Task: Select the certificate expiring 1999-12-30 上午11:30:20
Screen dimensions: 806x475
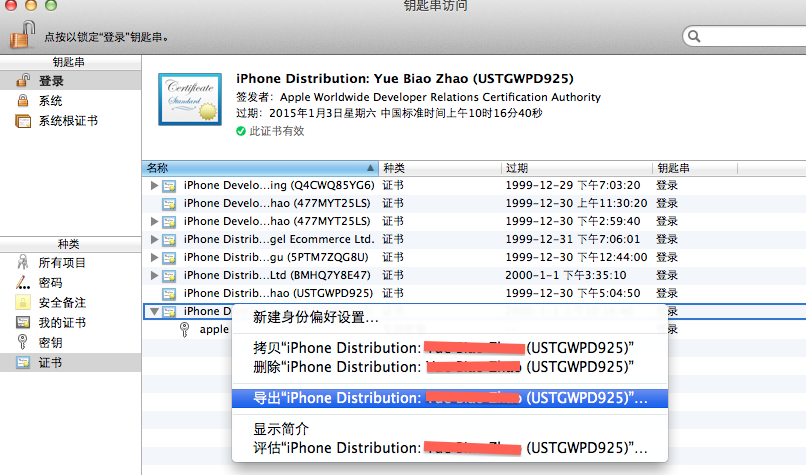Action: (x=277, y=203)
